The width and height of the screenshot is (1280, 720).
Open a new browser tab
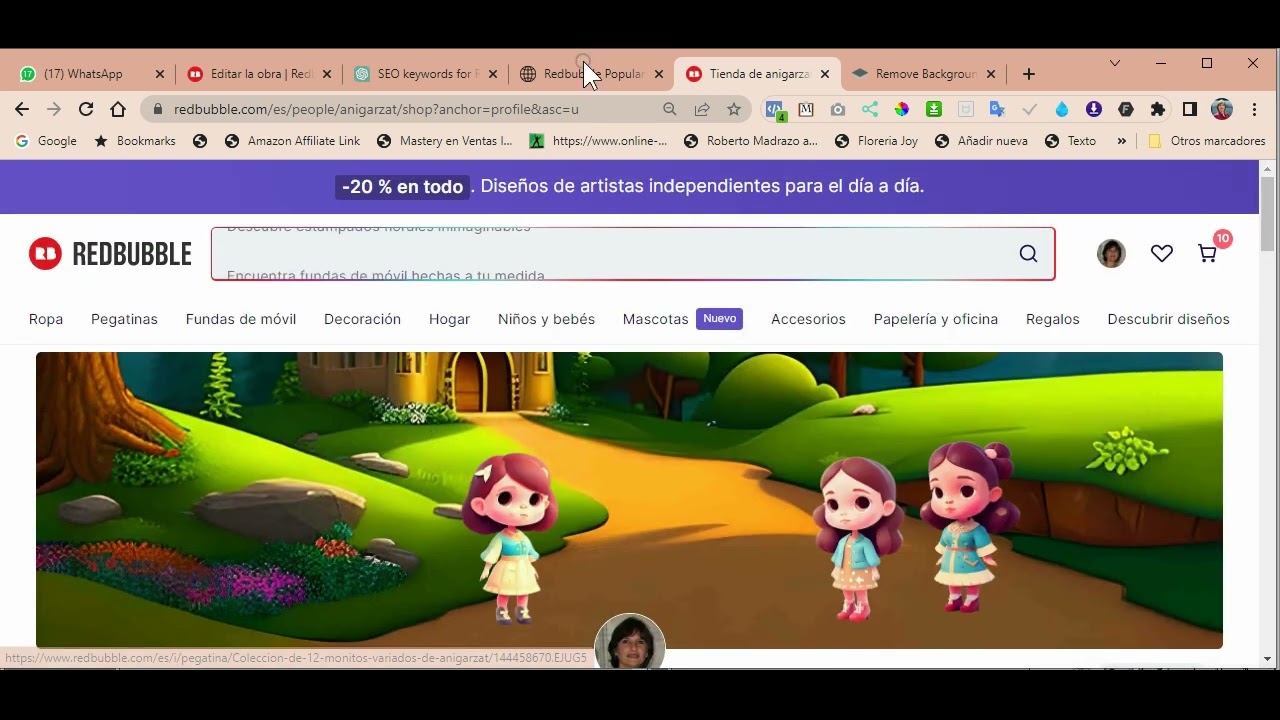click(1029, 74)
